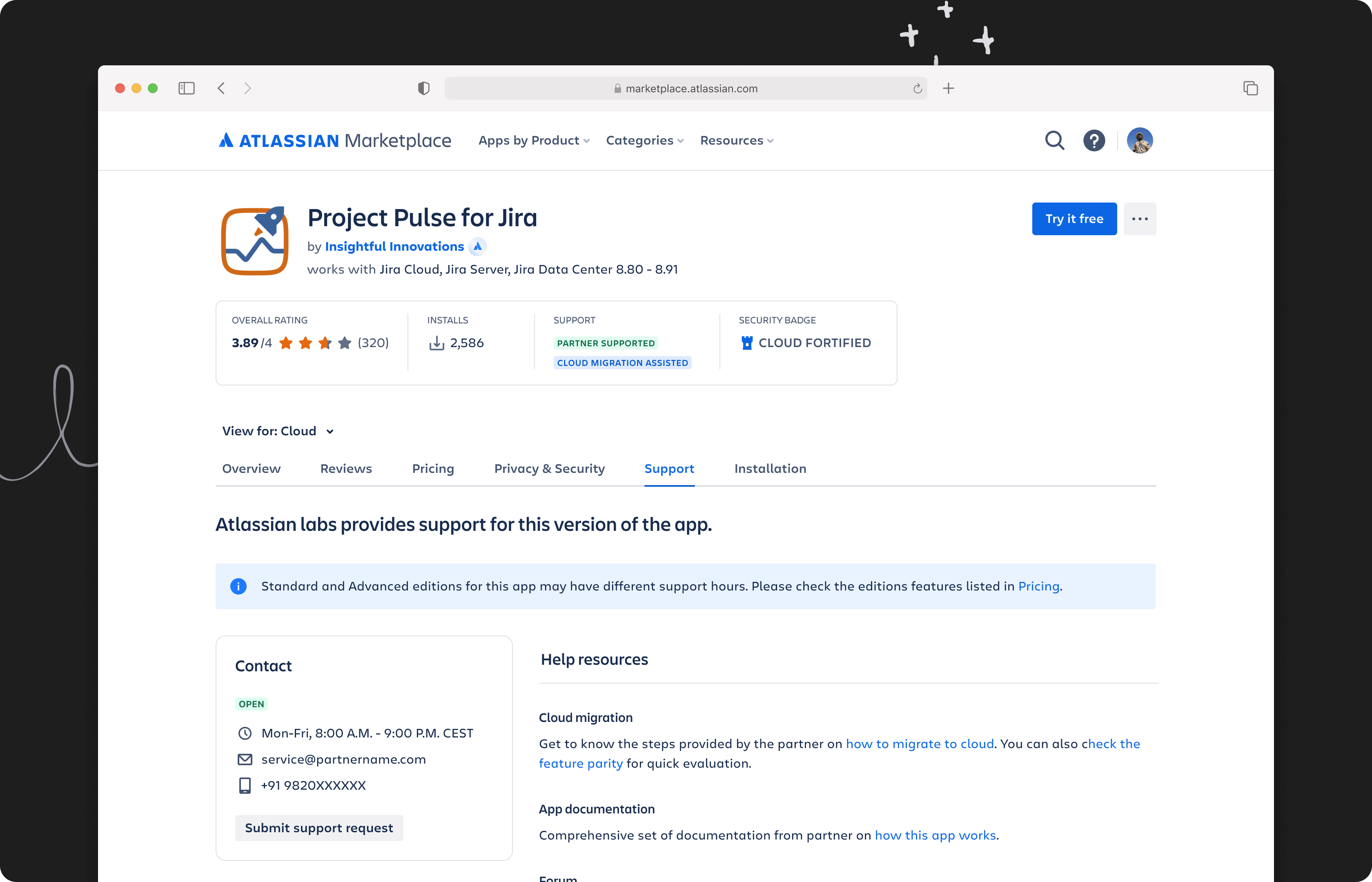Click the installs download icon
The image size is (1372, 882).
point(437,343)
